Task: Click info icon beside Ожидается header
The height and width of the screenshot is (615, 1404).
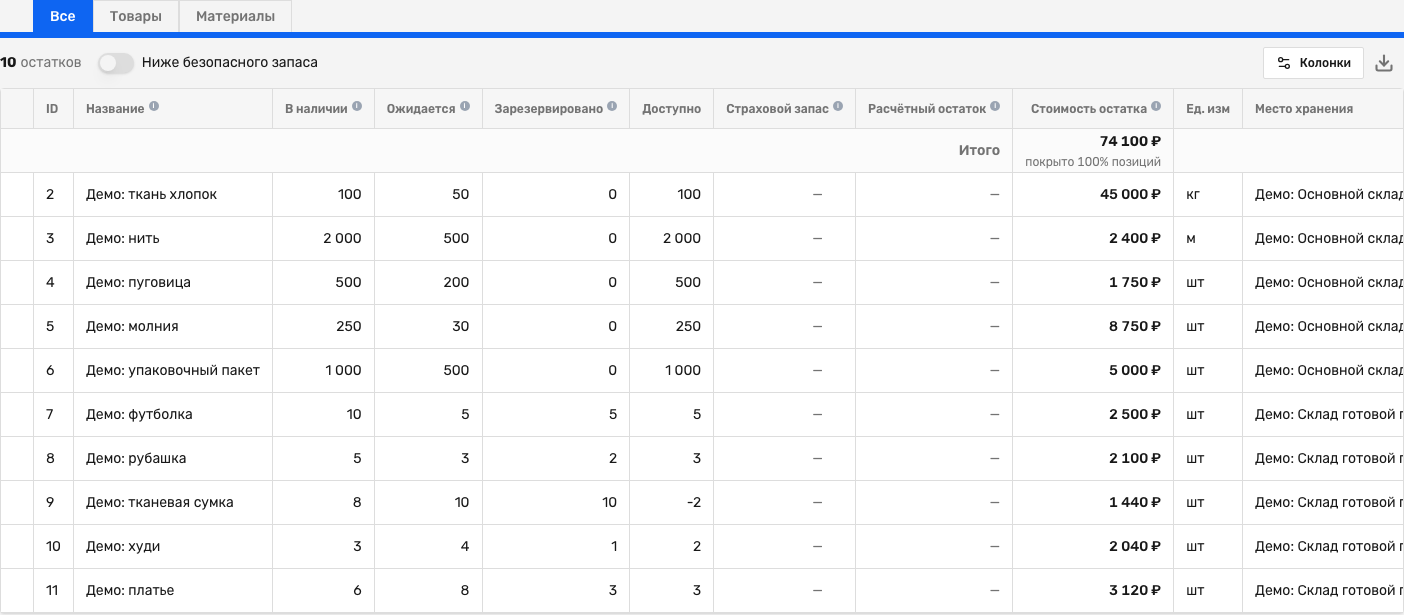Action: click(x=465, y=107)
